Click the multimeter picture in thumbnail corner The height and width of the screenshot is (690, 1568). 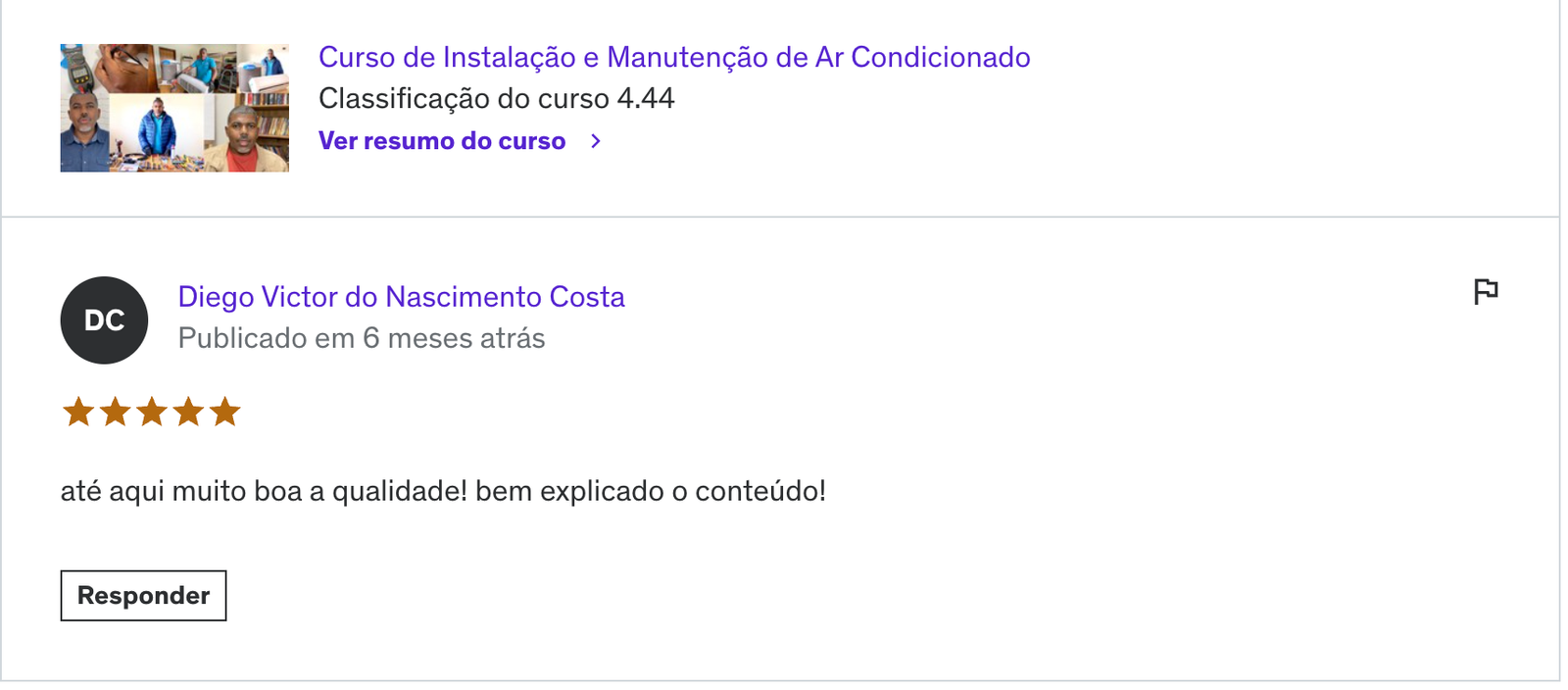(x=78, y=67)
